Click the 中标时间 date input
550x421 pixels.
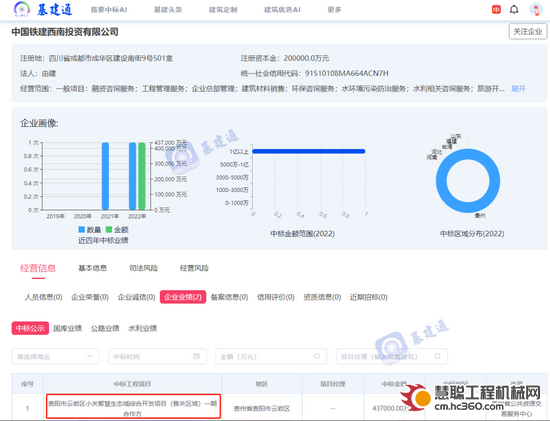(x=157, y=356)
